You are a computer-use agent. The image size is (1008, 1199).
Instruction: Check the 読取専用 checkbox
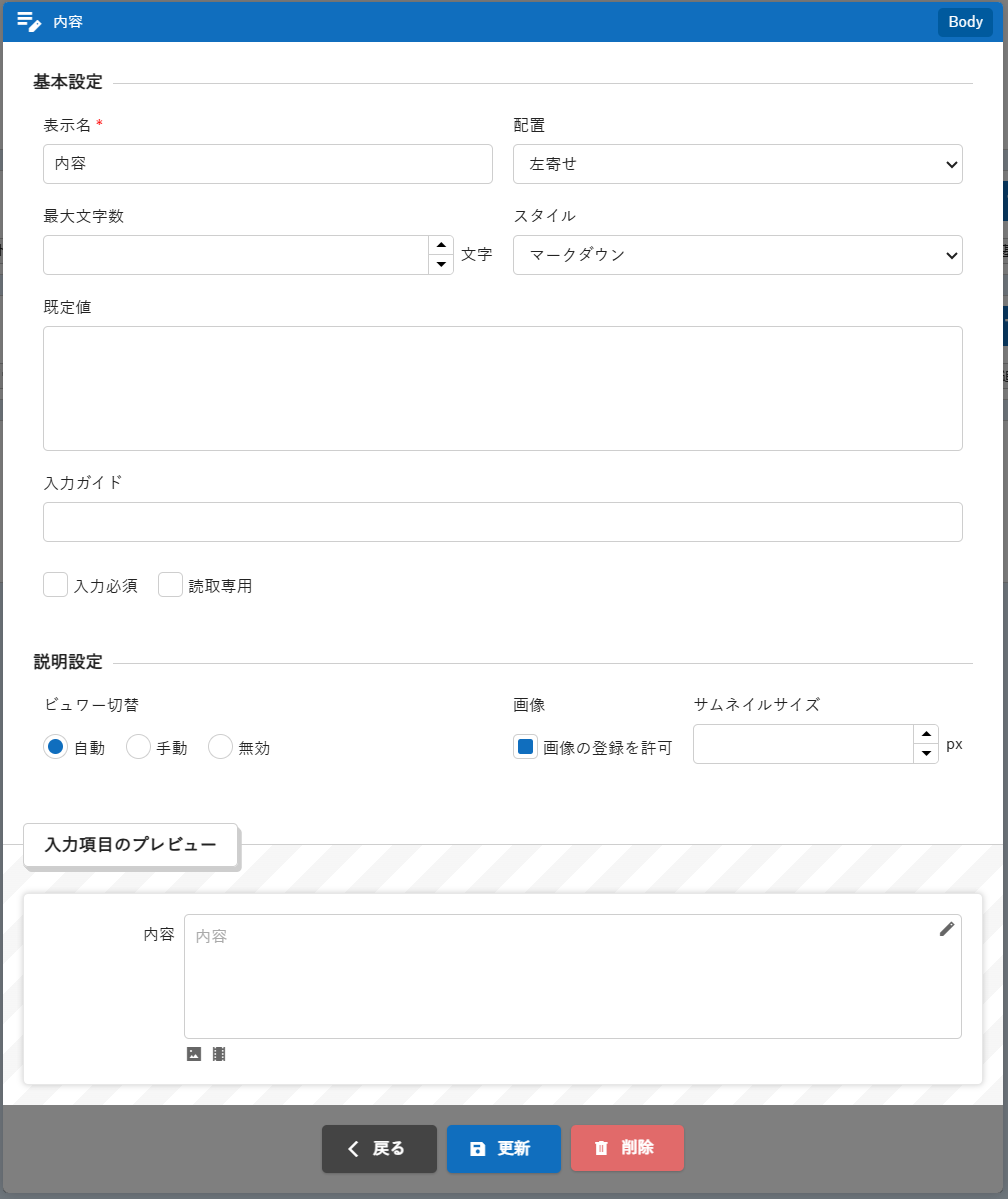coord(171,585)
